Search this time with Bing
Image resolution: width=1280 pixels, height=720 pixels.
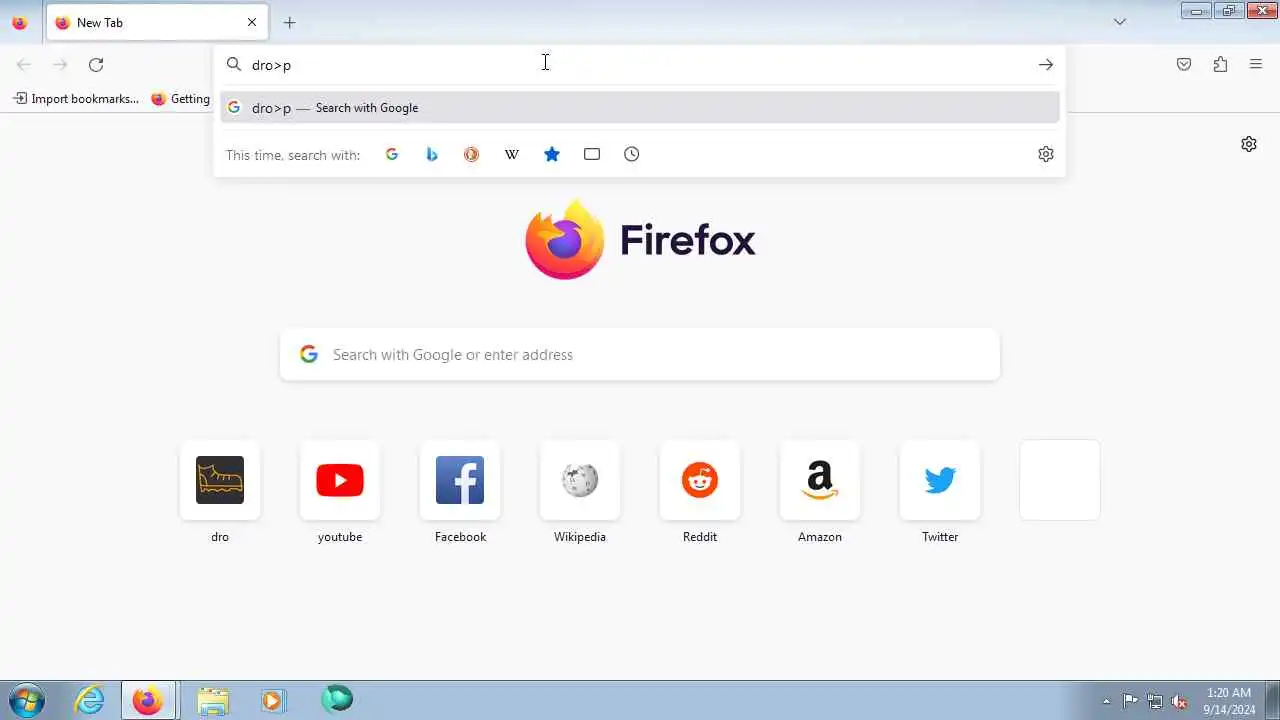coord(432,154)
